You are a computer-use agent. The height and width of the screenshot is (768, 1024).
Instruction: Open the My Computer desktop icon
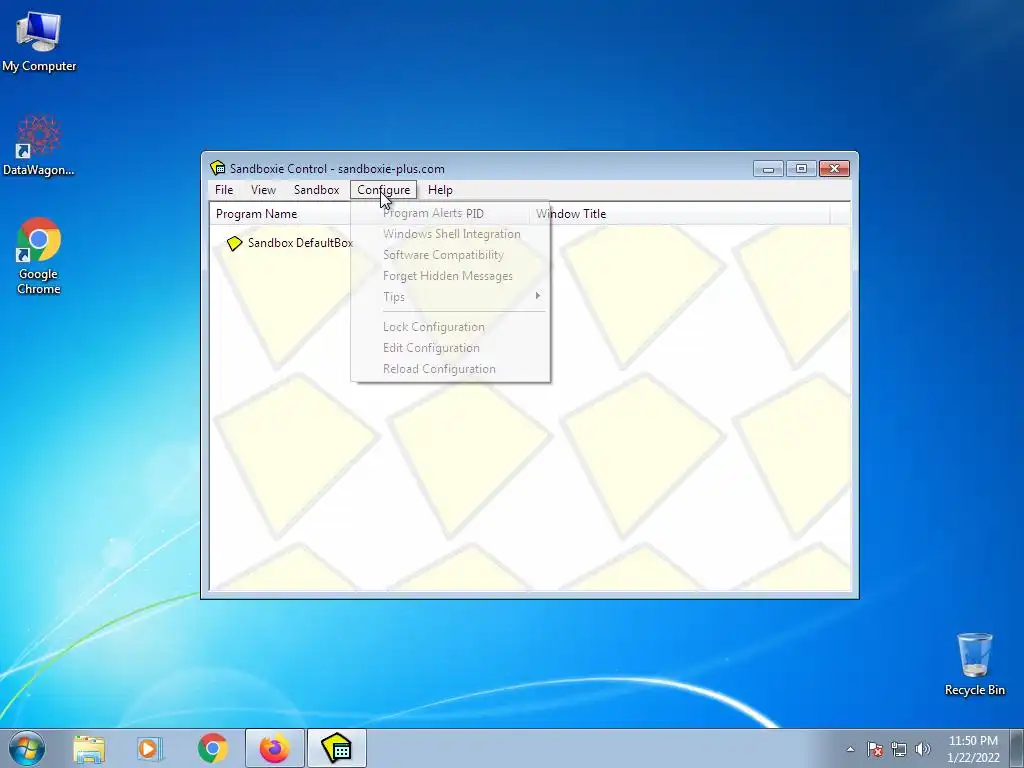click(39, 40)
